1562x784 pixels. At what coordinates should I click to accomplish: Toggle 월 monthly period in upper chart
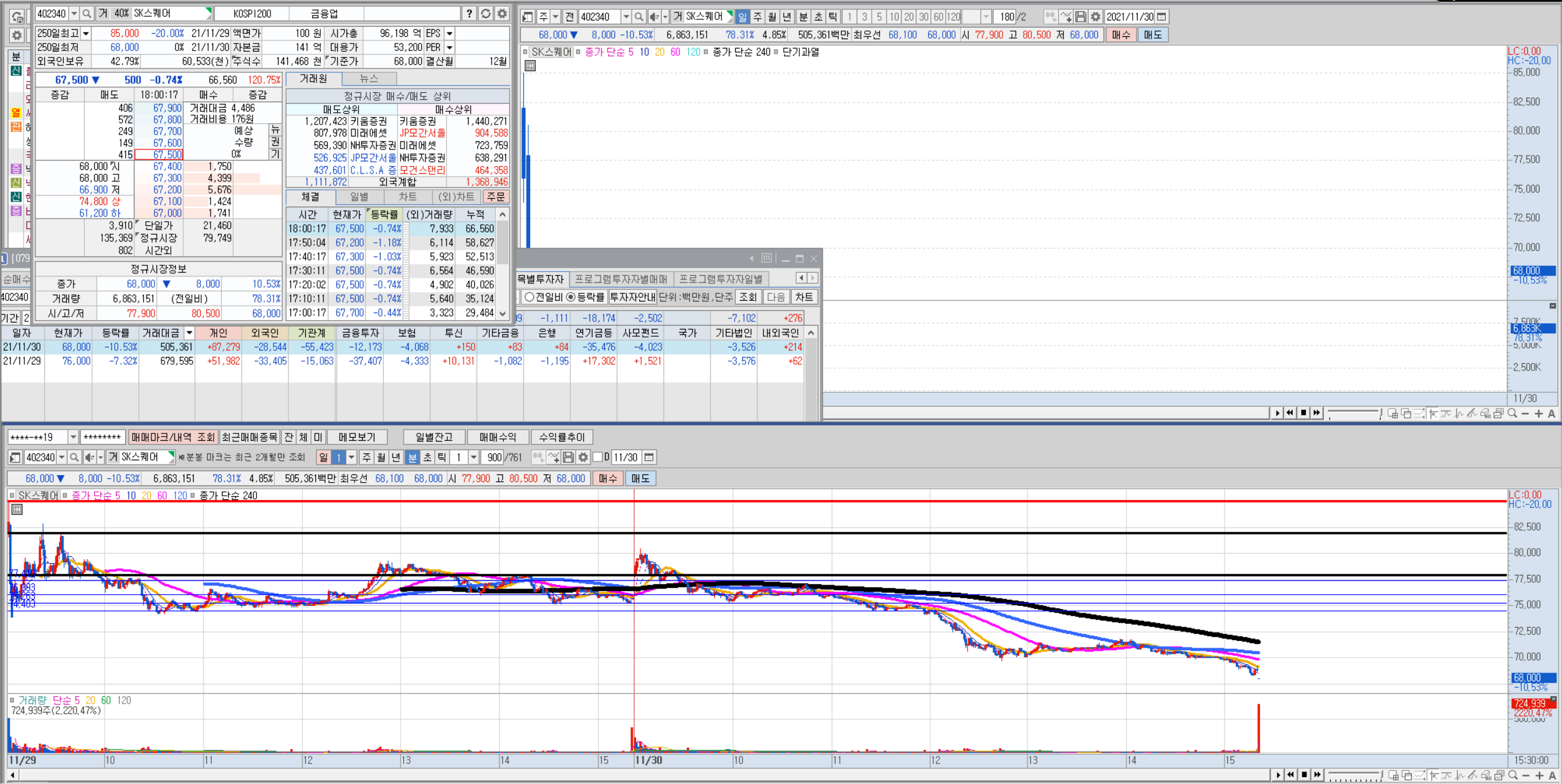[772, 17]
